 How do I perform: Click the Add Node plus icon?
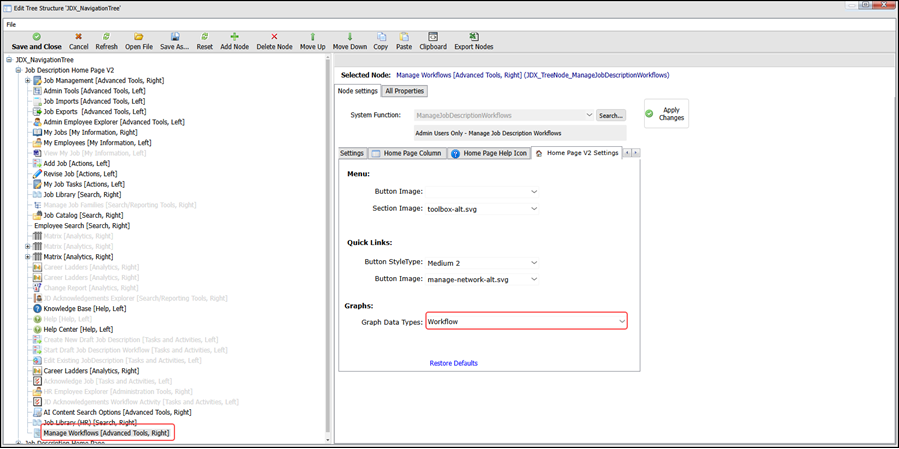point(234,36)
